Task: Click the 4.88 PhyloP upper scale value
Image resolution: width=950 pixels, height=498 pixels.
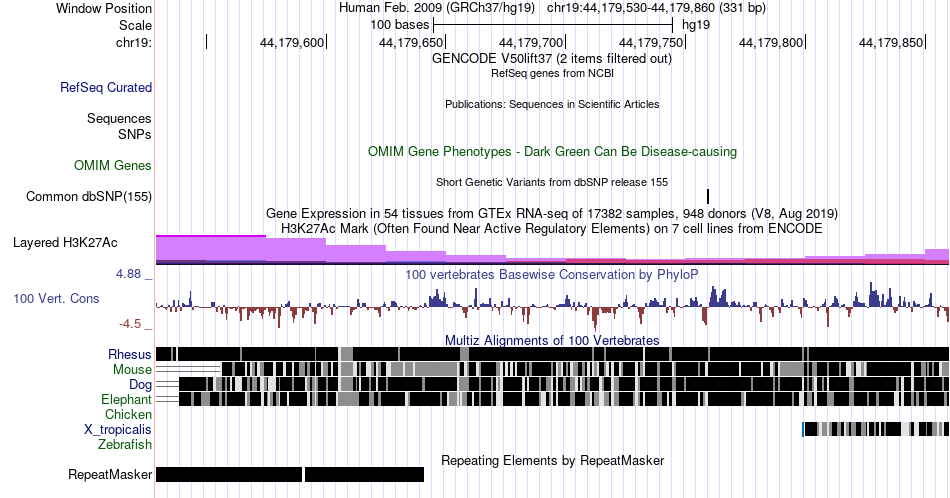Action: [x=128, y=274]
